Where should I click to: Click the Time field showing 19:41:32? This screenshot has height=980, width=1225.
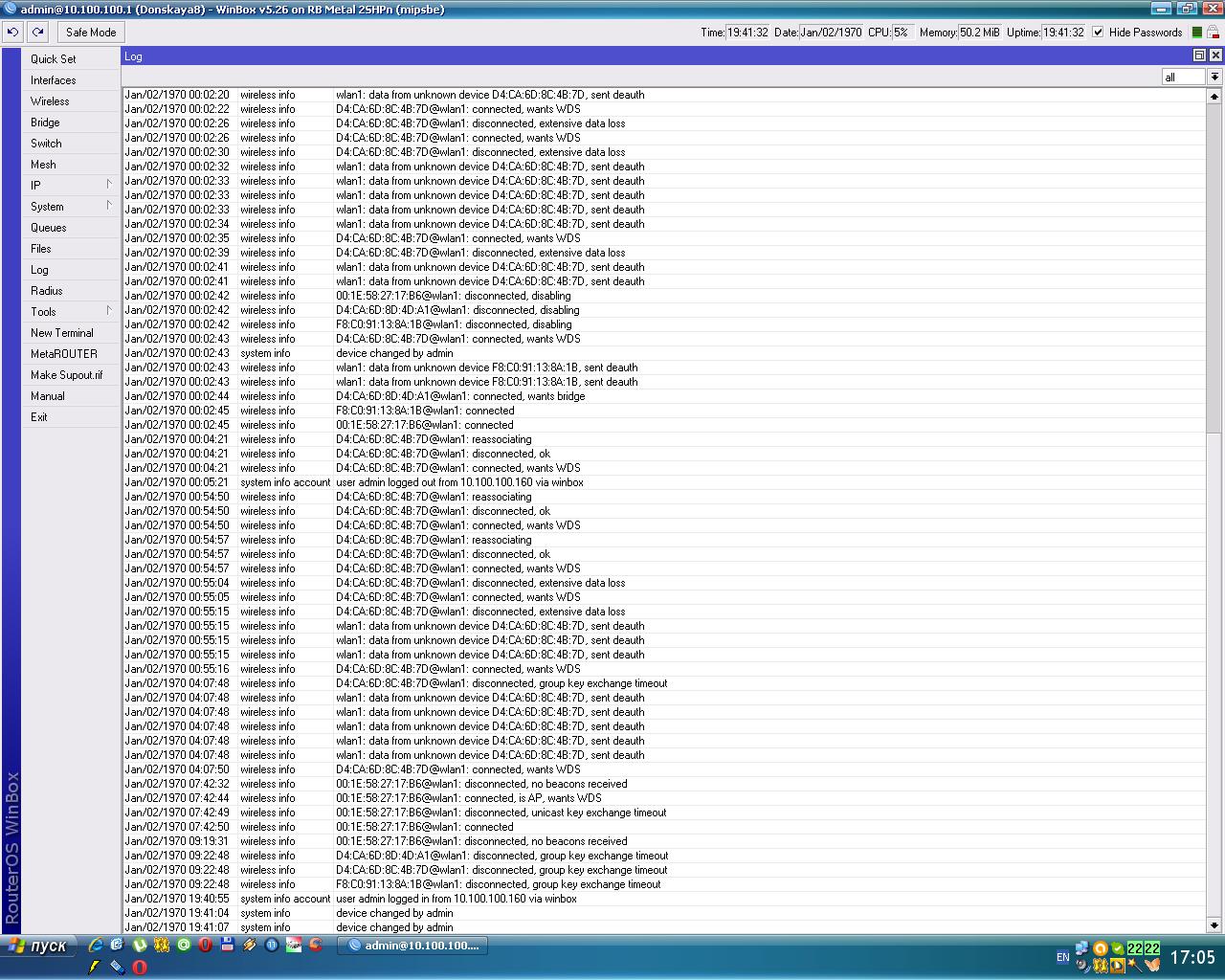[747, 32]
